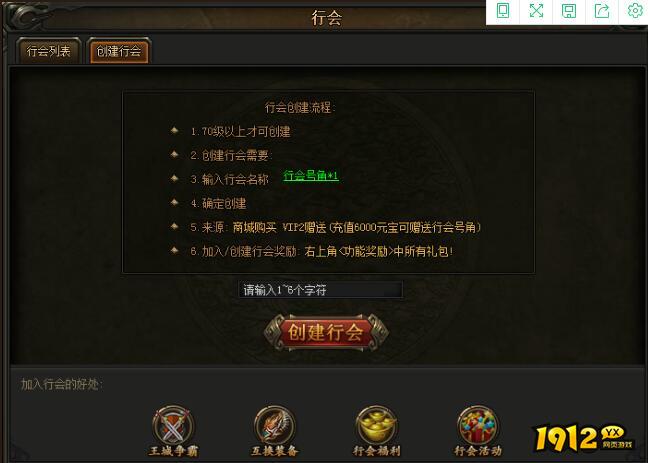Toggle fullscreen with the expand arrows icon

pos(536,10)
